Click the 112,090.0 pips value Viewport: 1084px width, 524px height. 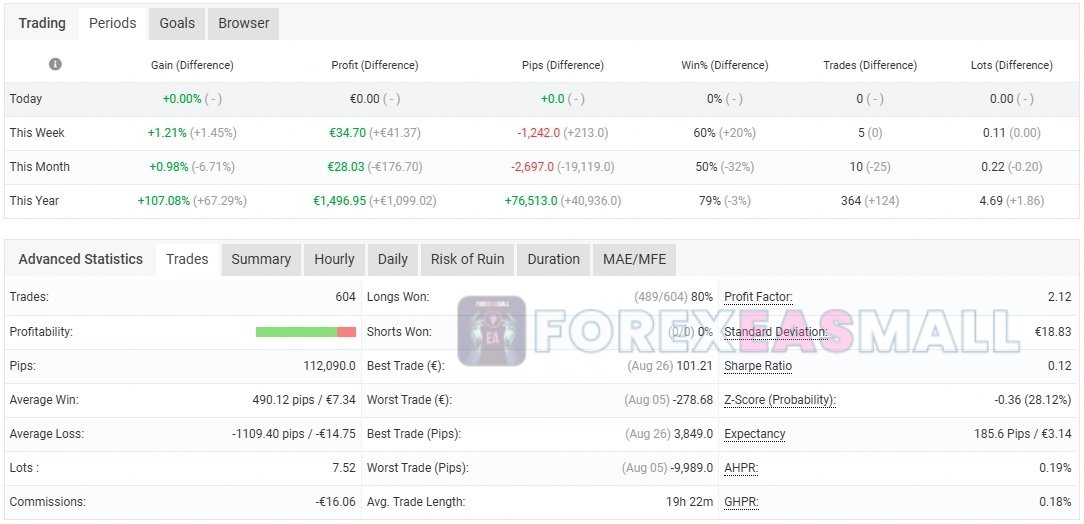pos(330,366)
